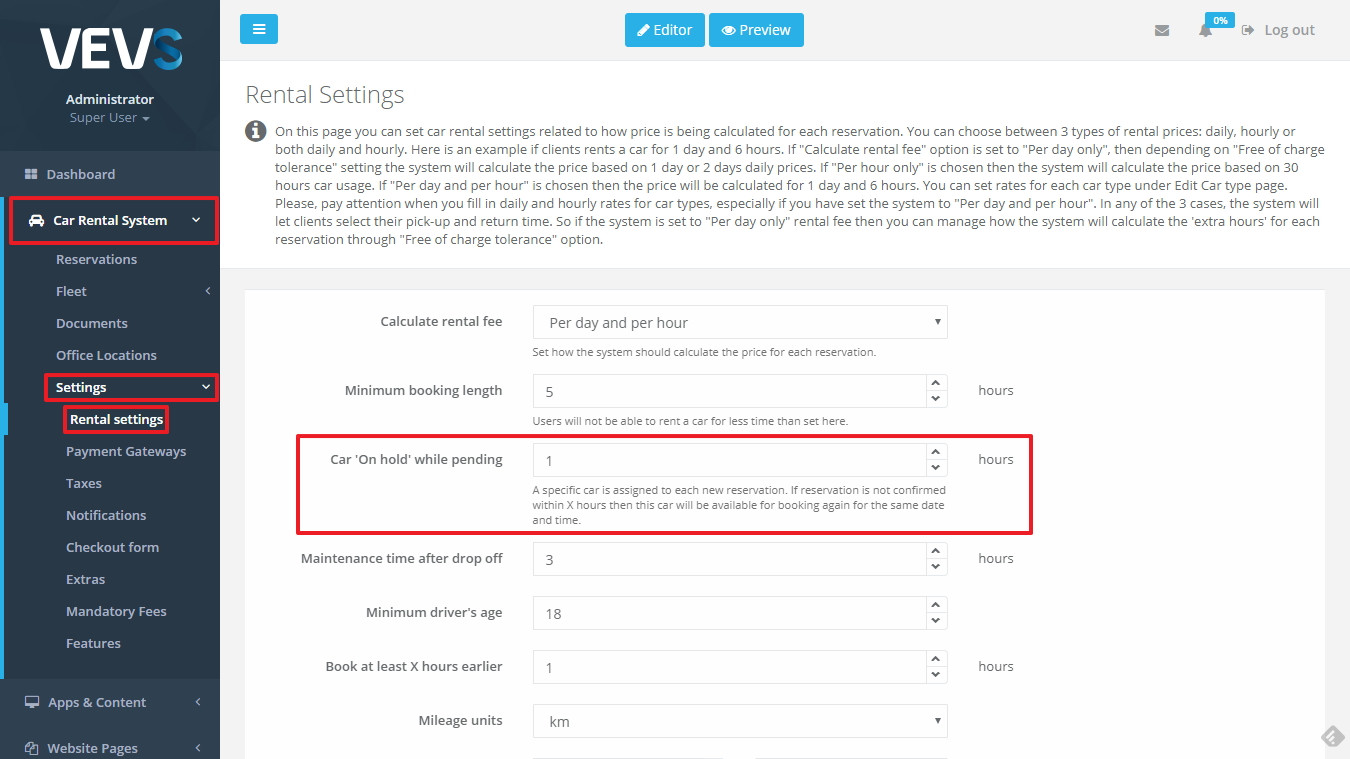The height and width of the screenshot is (759, 1350).
Task: Click the Apps & Content monitor icon
Action: tap(32, 702)
